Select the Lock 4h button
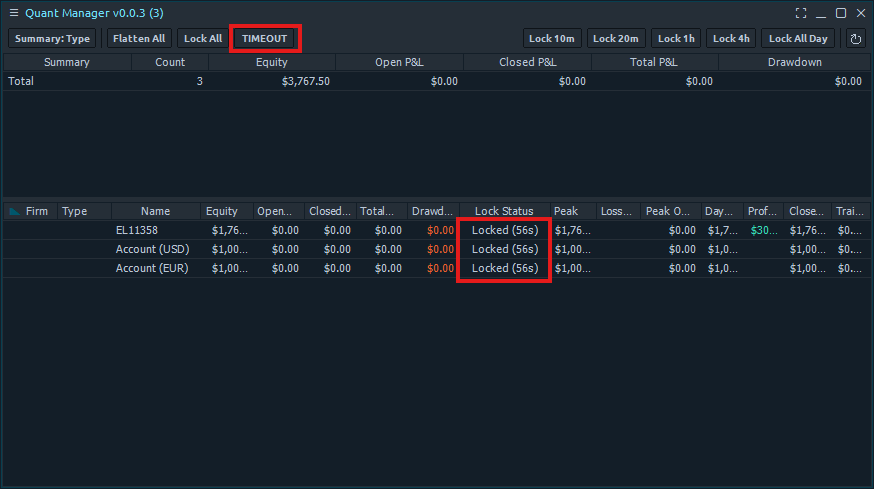 click(x=731, y=39)
